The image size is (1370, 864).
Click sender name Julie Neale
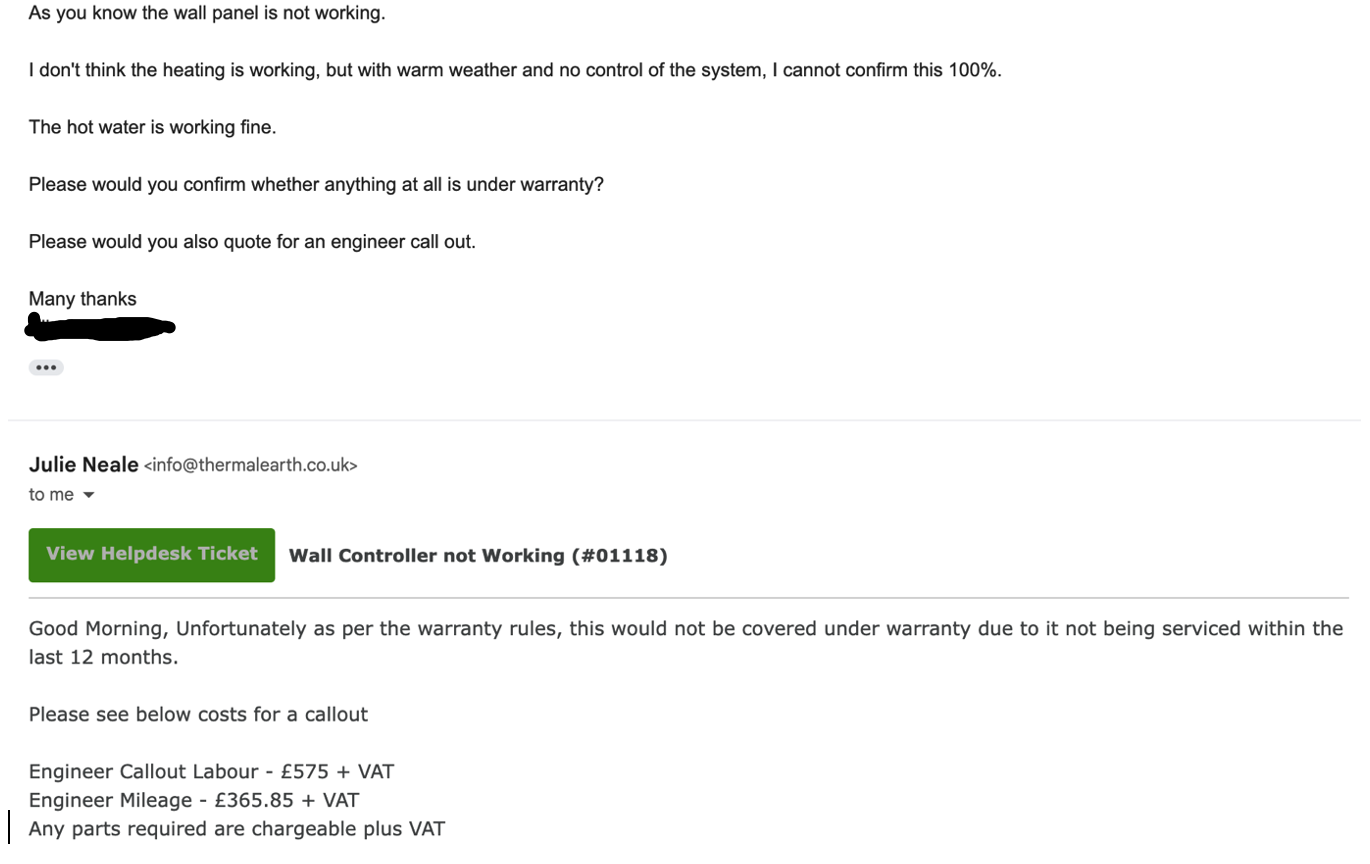click(x=84, y=465)
